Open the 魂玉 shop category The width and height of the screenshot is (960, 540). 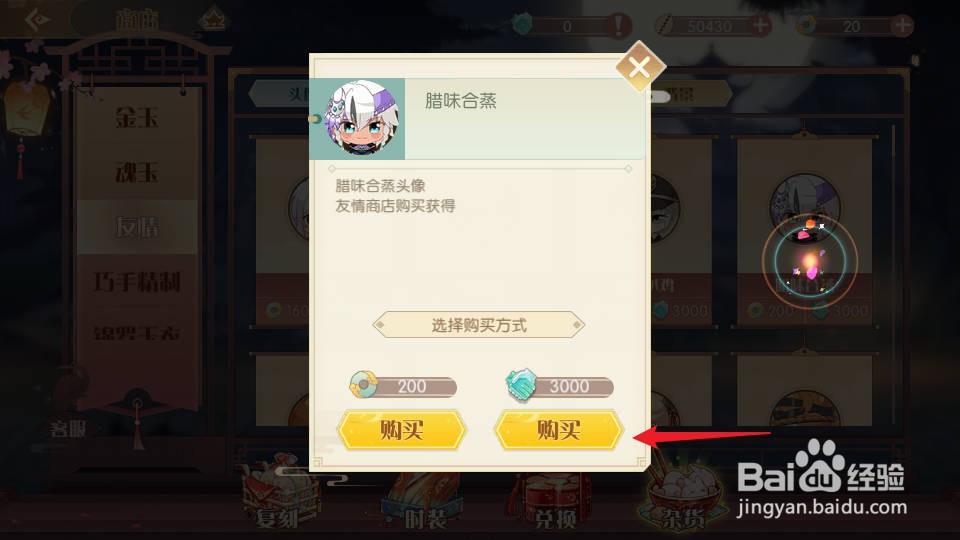coord(137,172)
